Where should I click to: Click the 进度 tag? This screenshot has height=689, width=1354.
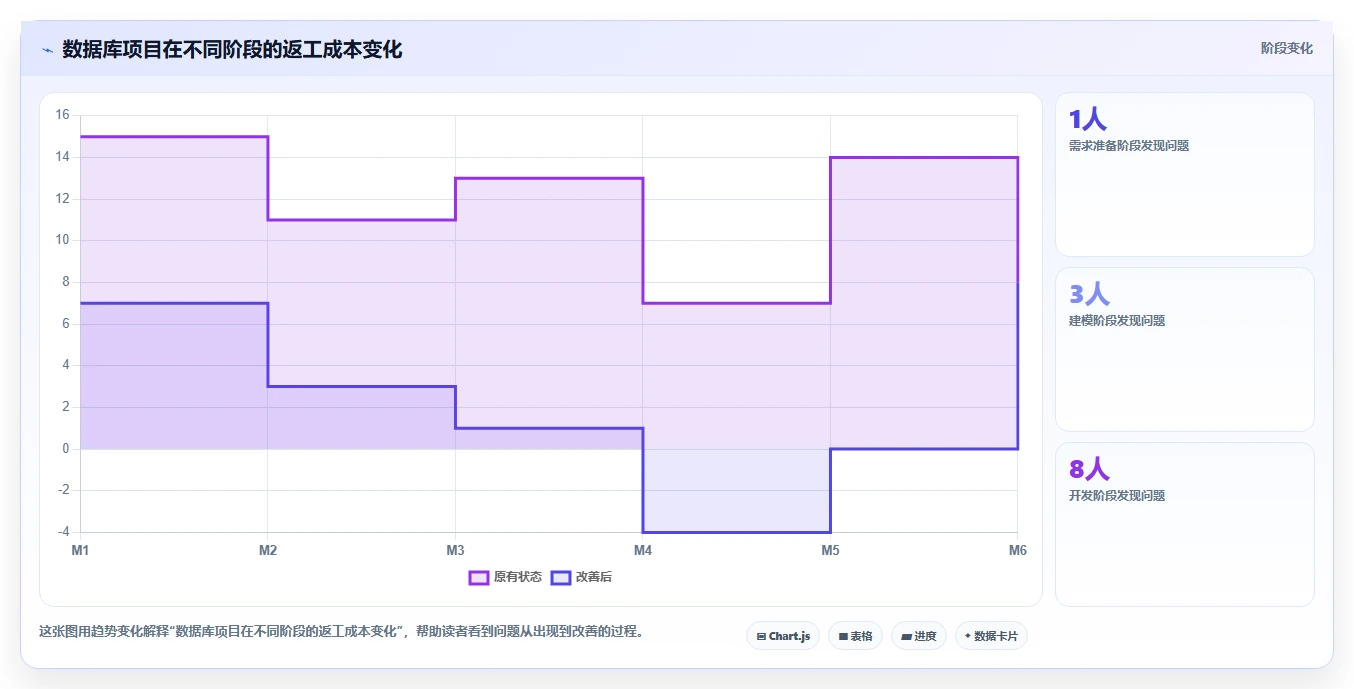pos(918,636)
